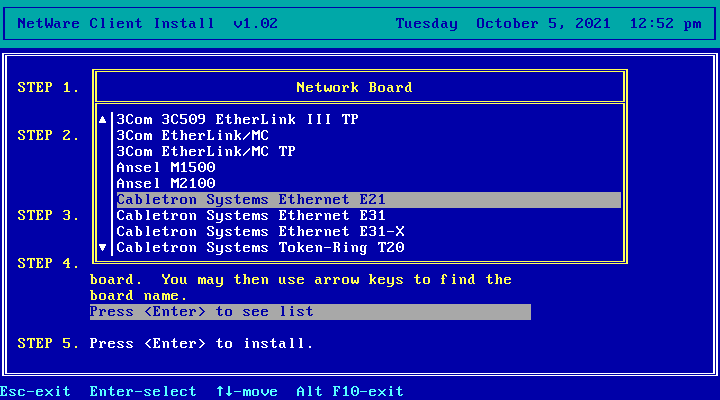The image size is (720, 400).
Task: Click the list scroll-up arrow
Action: click(102, 120)
